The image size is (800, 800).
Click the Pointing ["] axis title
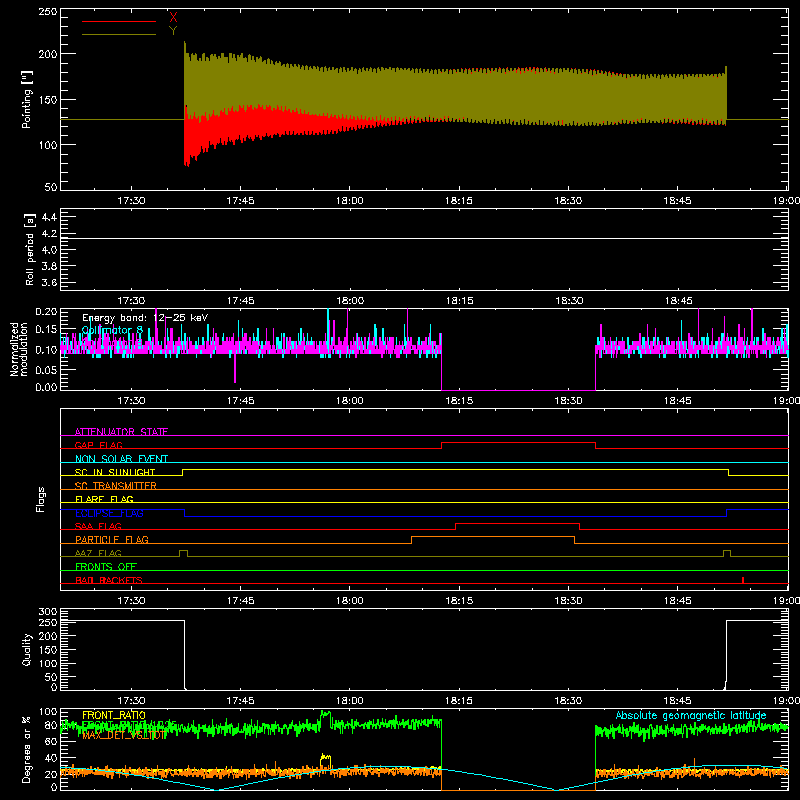click(x=27, y=99)
